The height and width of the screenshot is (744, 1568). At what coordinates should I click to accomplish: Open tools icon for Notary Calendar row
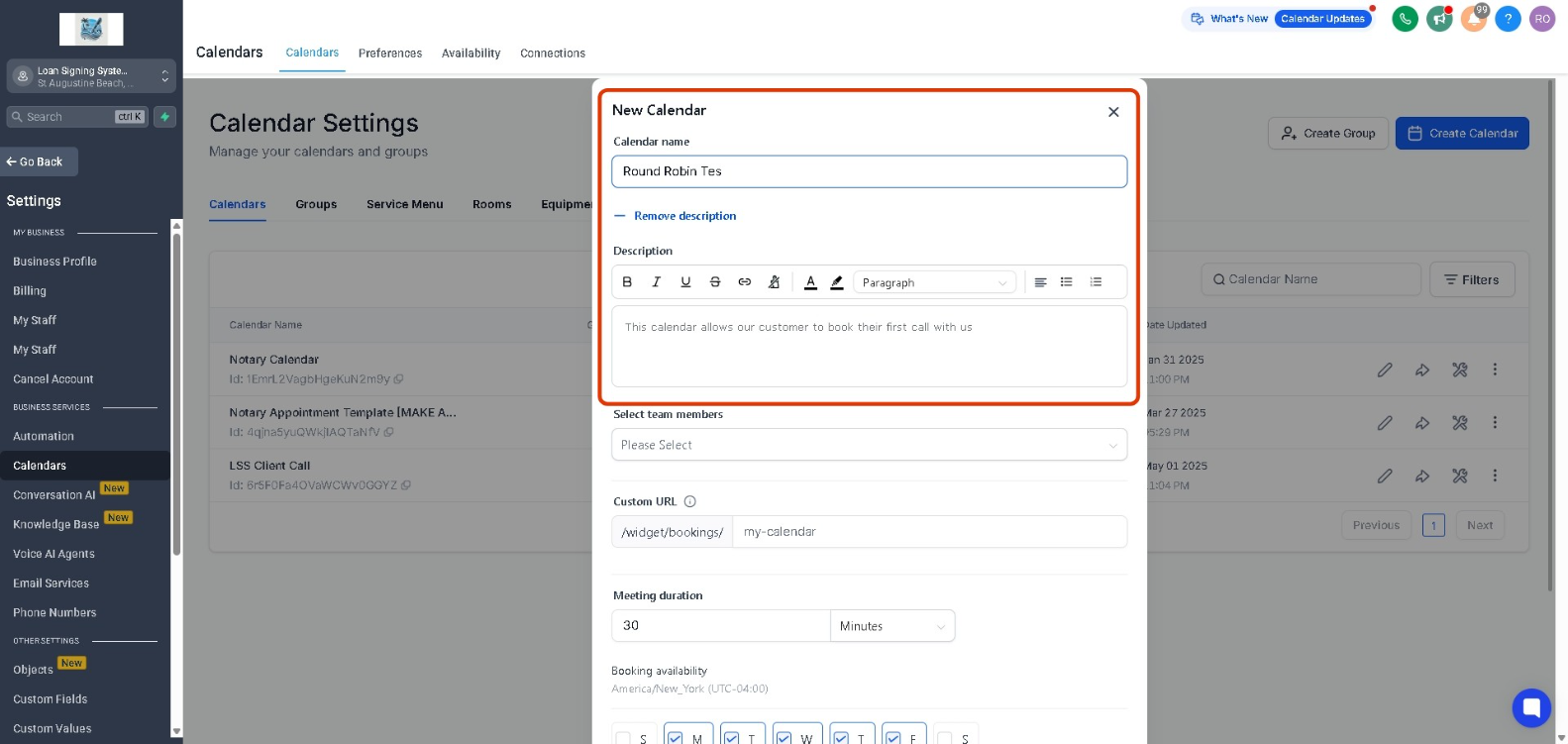(1460, 370)
